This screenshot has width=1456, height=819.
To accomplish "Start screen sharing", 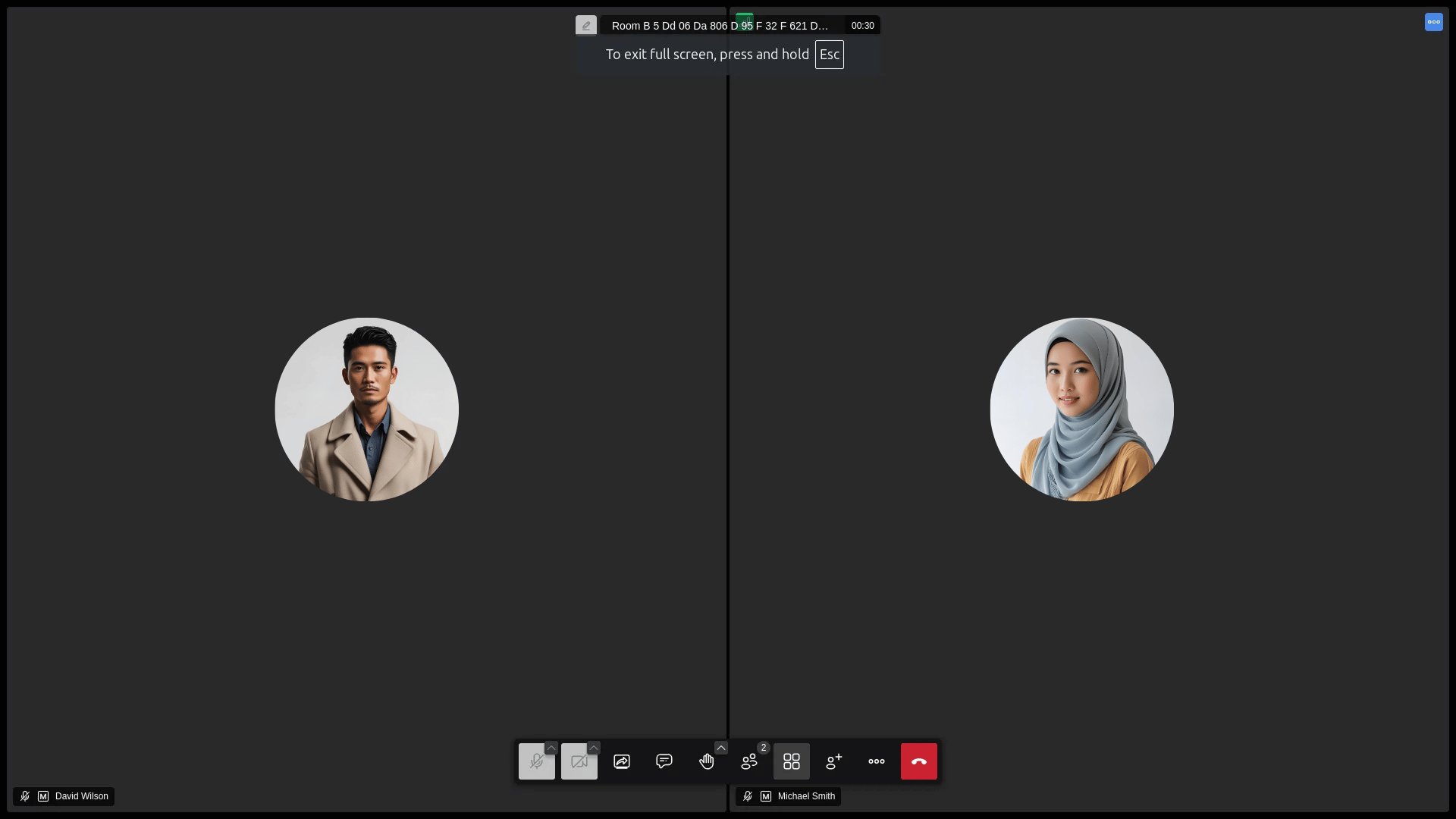I will pyautogui.click(x=621, y=761).
